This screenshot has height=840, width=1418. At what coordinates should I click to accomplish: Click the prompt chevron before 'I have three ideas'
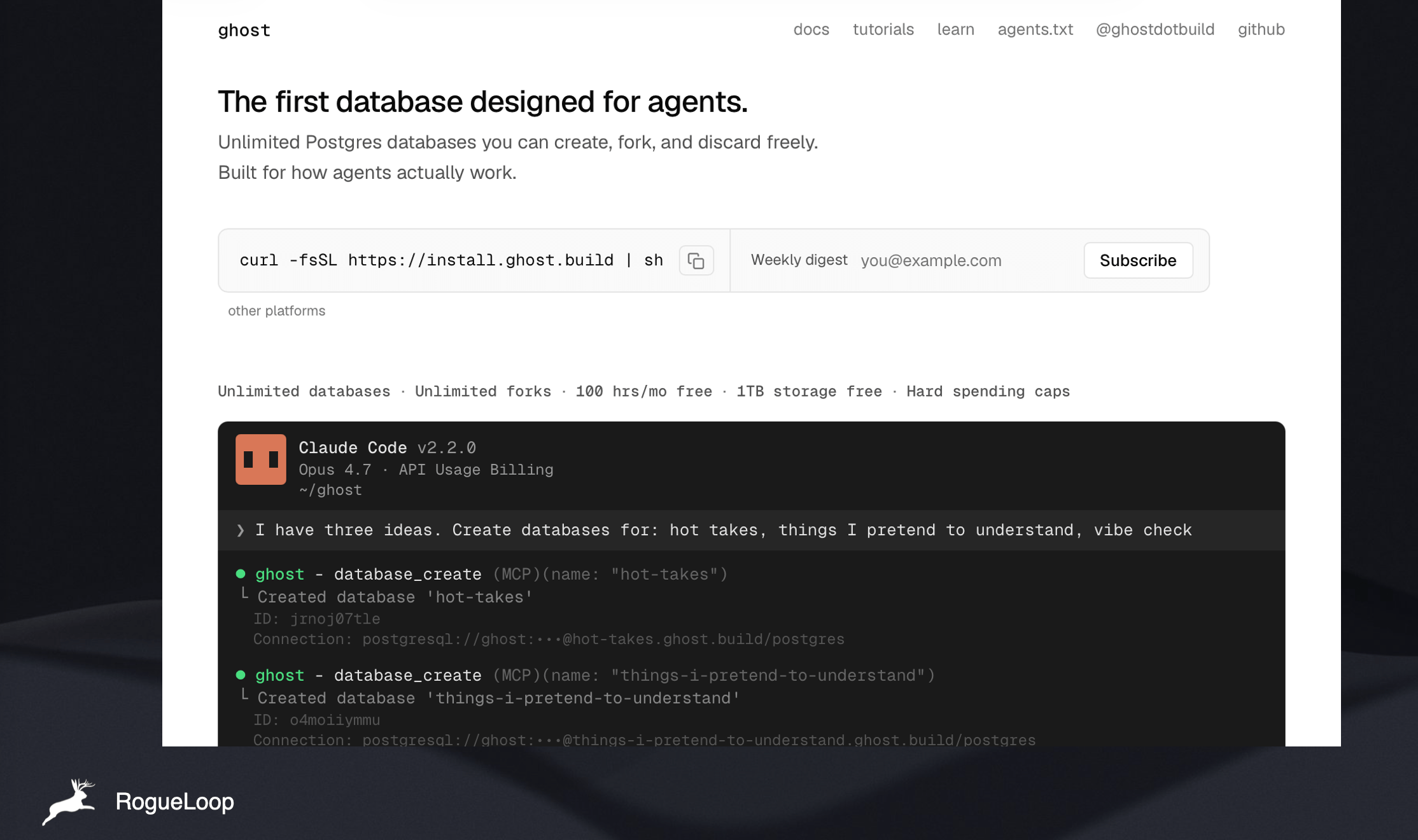click(240, 530)
